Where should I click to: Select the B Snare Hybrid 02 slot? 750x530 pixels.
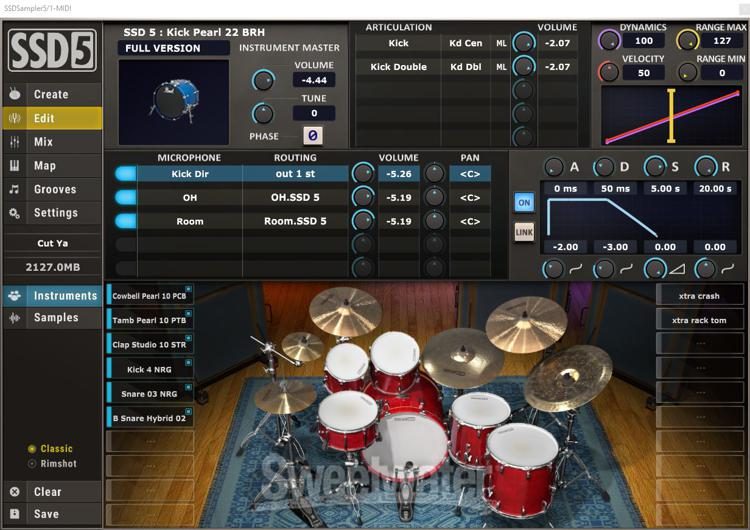150,418
